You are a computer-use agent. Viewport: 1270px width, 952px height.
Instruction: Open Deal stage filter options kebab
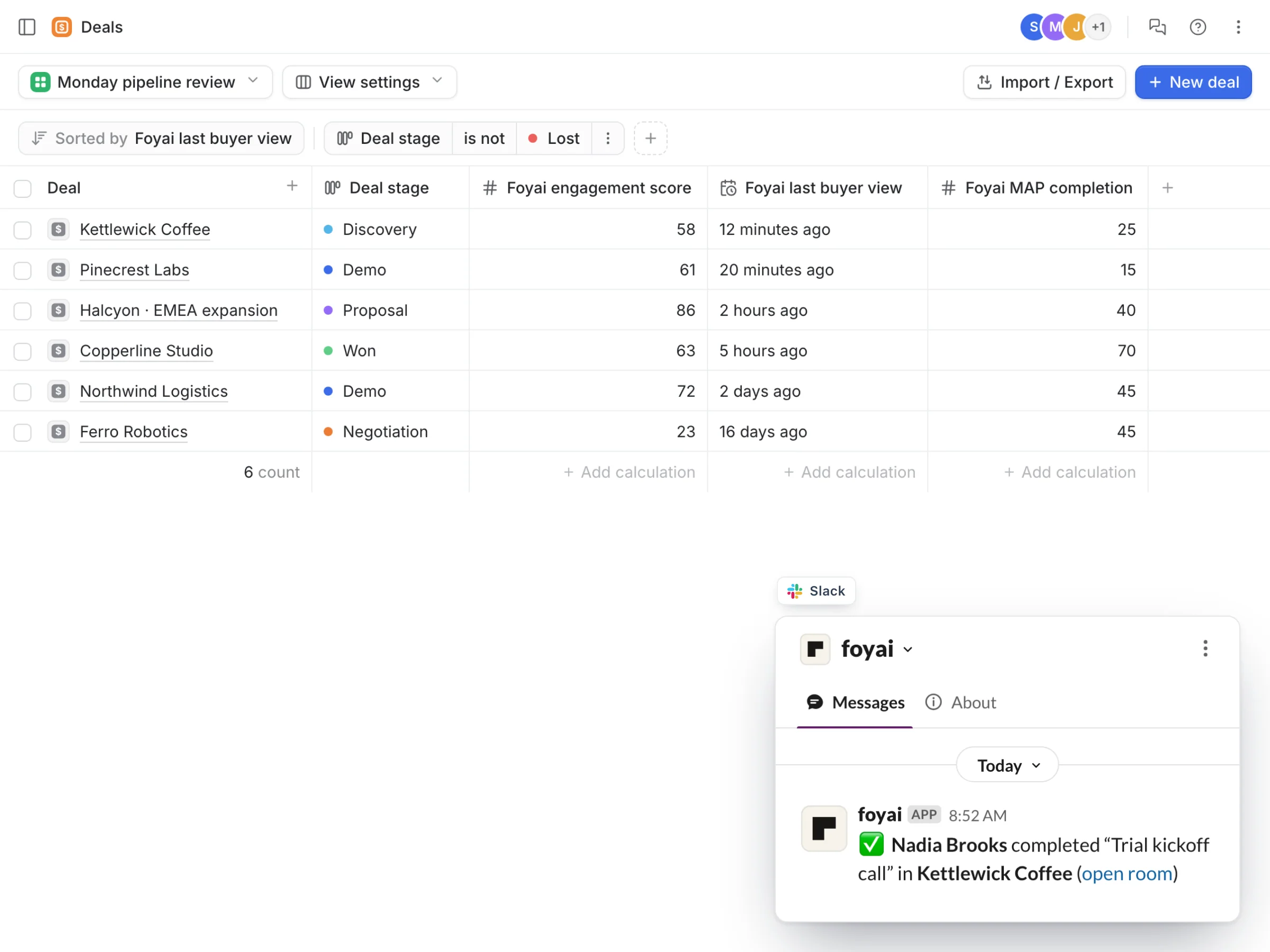[x=608, y=138]
